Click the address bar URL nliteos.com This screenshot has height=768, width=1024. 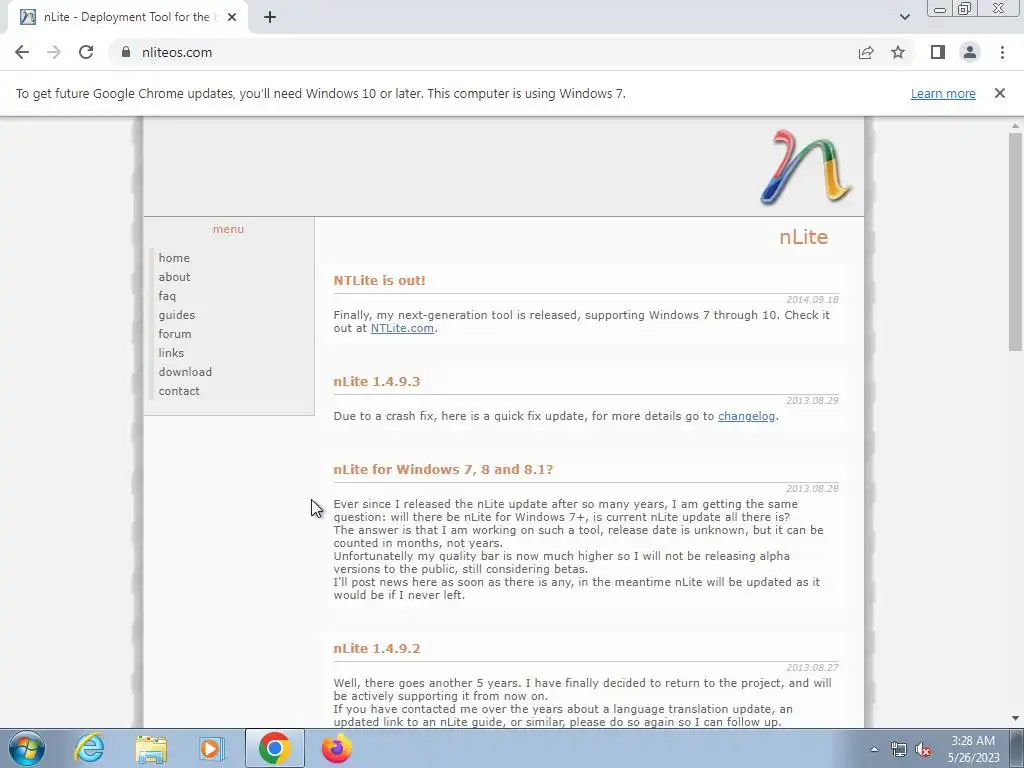coord(177,52)
